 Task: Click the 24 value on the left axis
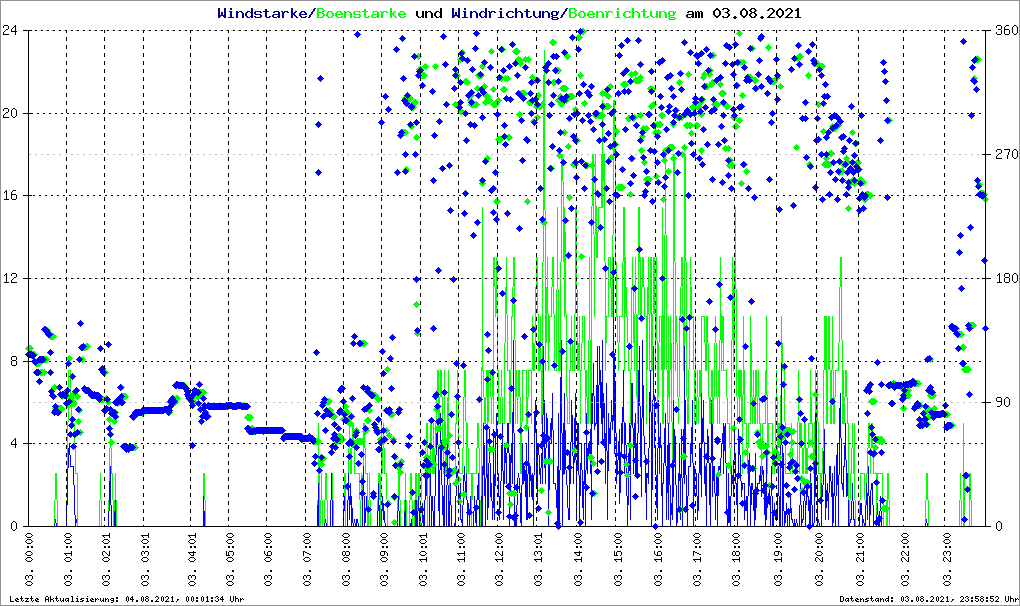[x=12, y=30]
